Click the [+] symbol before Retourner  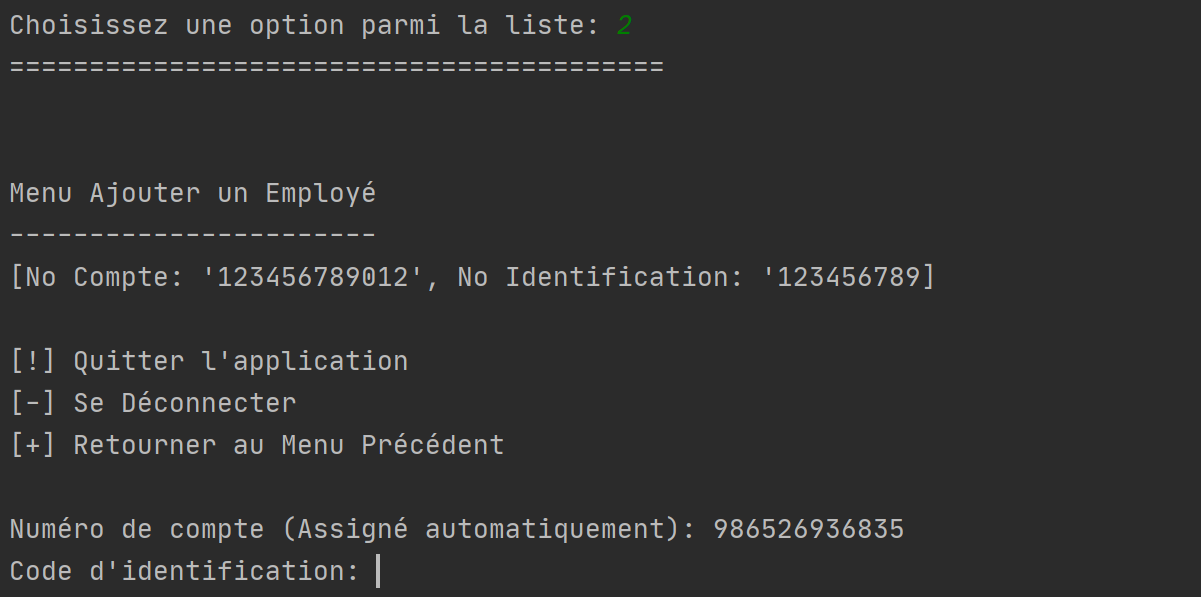click(x=33, y=445)
